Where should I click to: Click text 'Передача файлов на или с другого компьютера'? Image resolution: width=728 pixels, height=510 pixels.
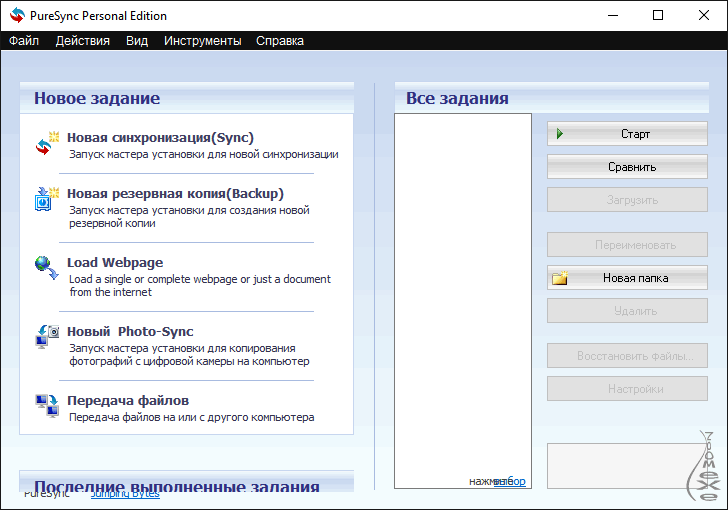[x=192, y=417]
